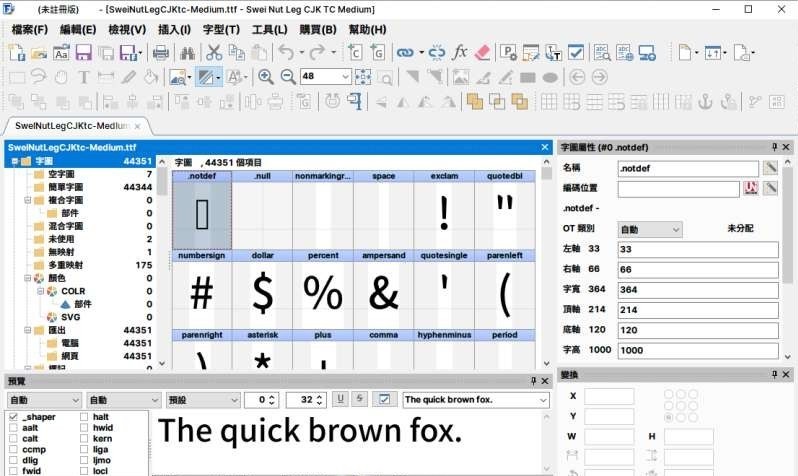
Task: Open the OT 類別 dropdown
Action: (x=649, y=229)
